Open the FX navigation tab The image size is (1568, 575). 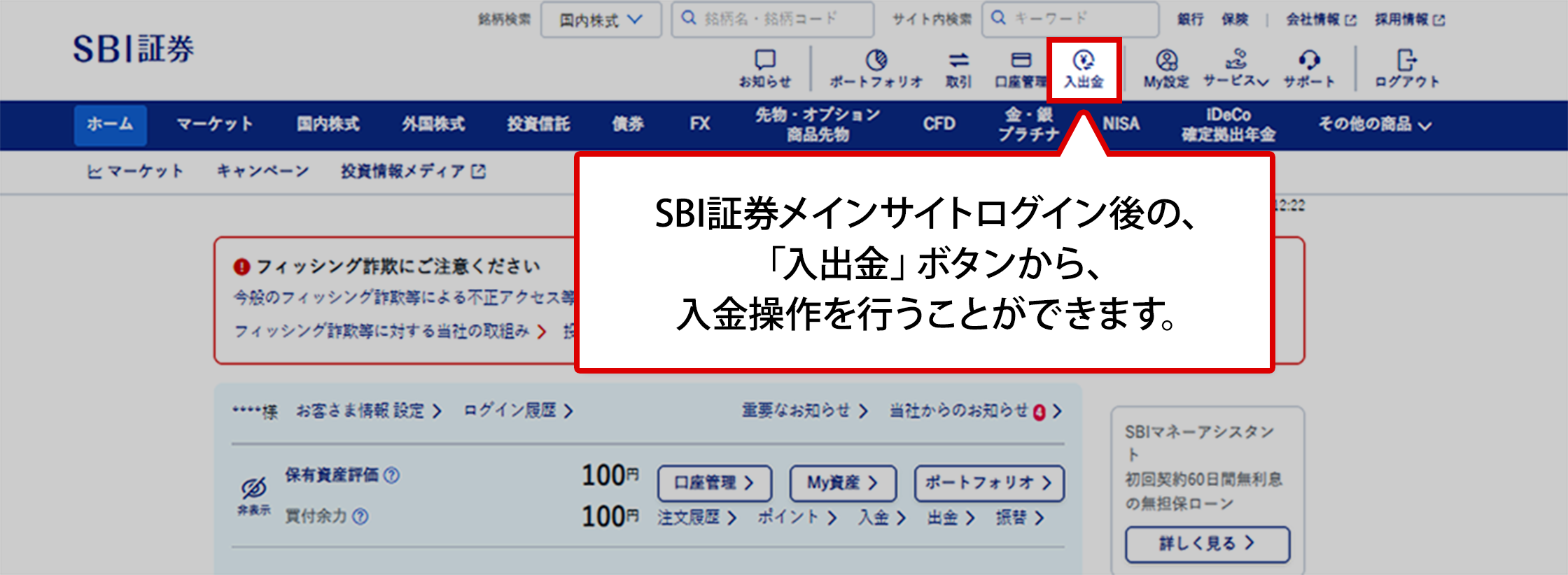click(700, 125)
